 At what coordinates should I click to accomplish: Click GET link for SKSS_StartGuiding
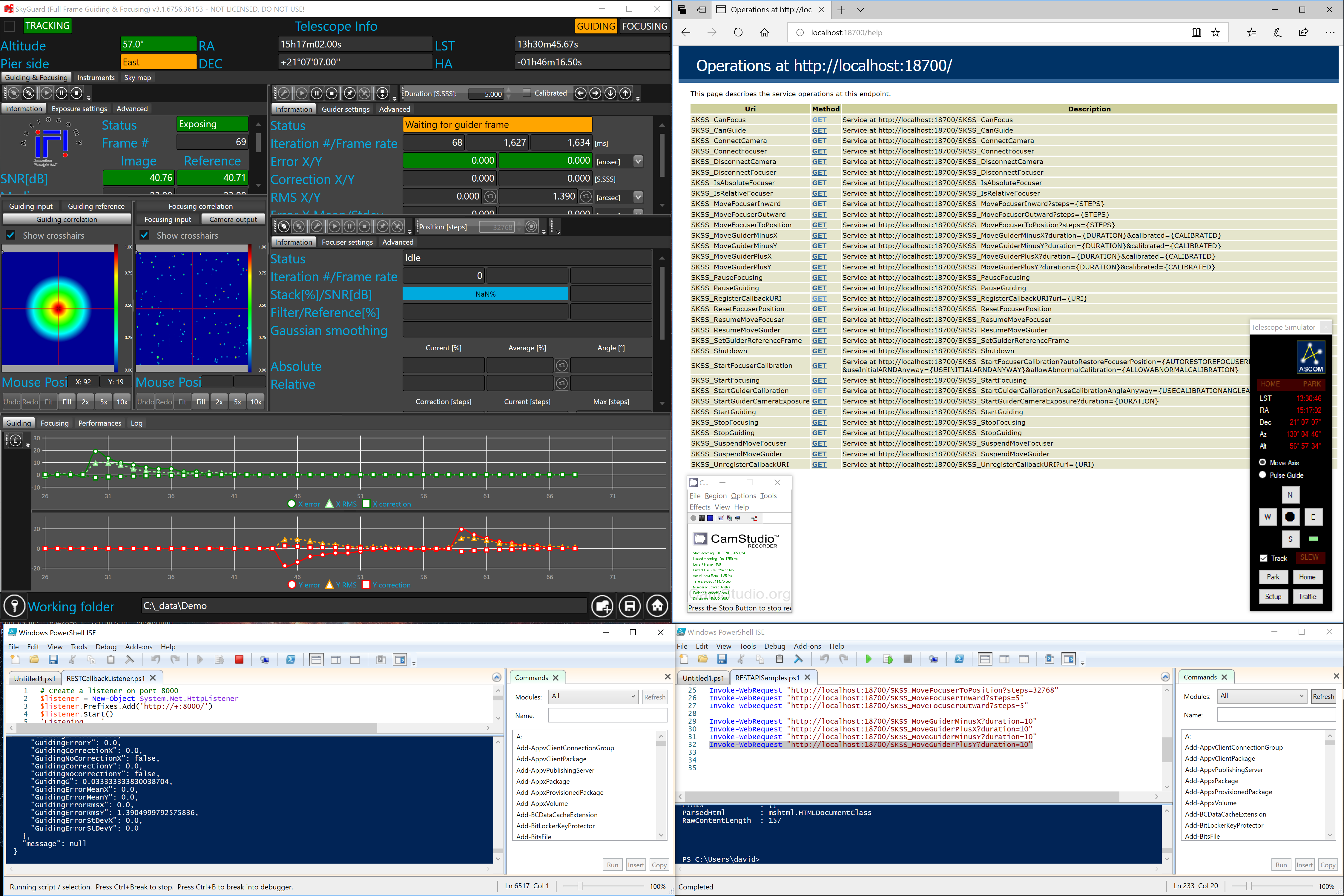coord(819,412)
